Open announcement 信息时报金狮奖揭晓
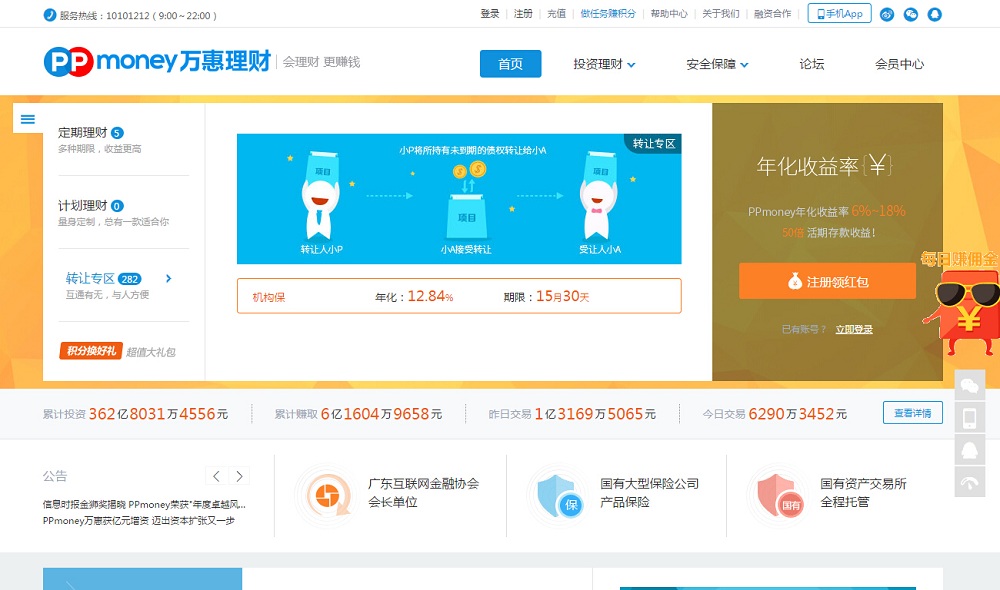 [144, 505]
